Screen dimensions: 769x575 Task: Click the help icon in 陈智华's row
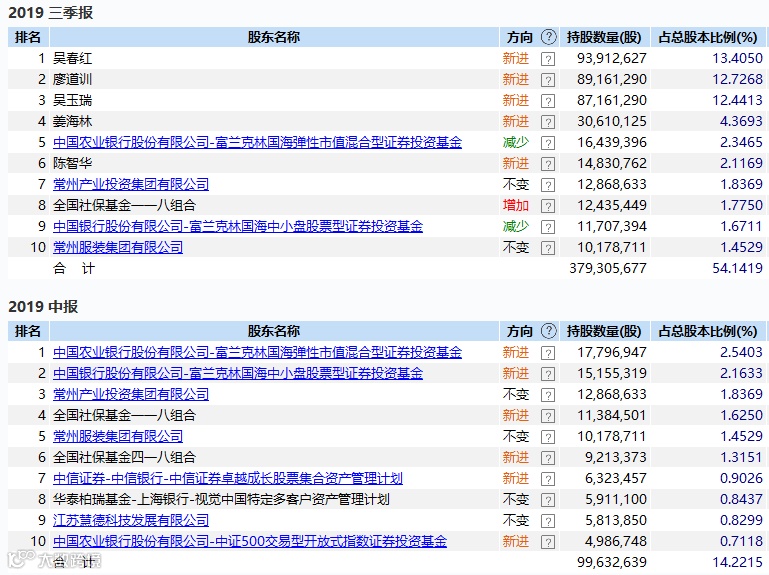pos(548,164)
